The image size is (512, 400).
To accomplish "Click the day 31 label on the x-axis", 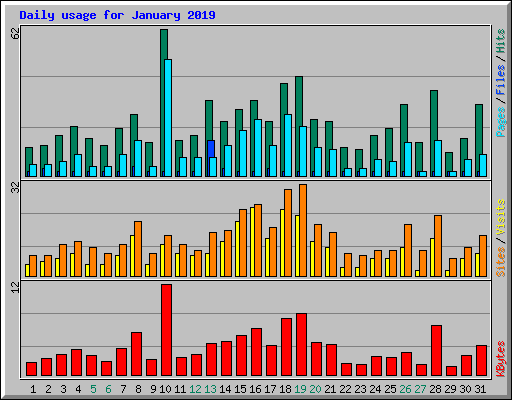I will (480, 389).
